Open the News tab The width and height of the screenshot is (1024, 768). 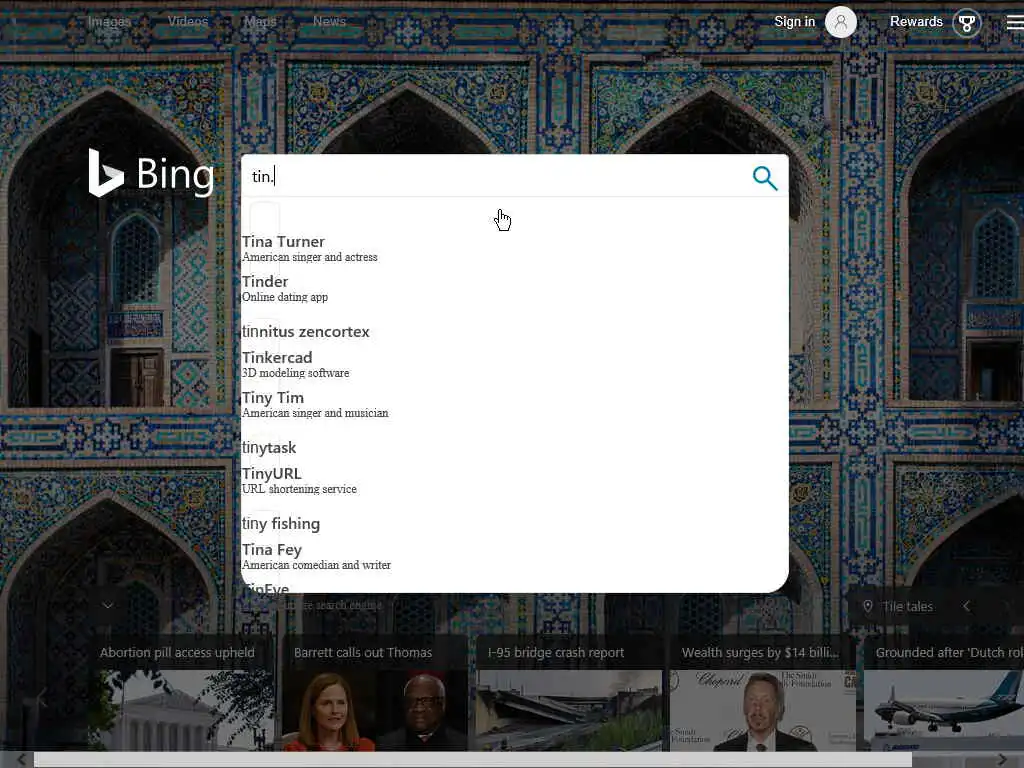(329, 22)
